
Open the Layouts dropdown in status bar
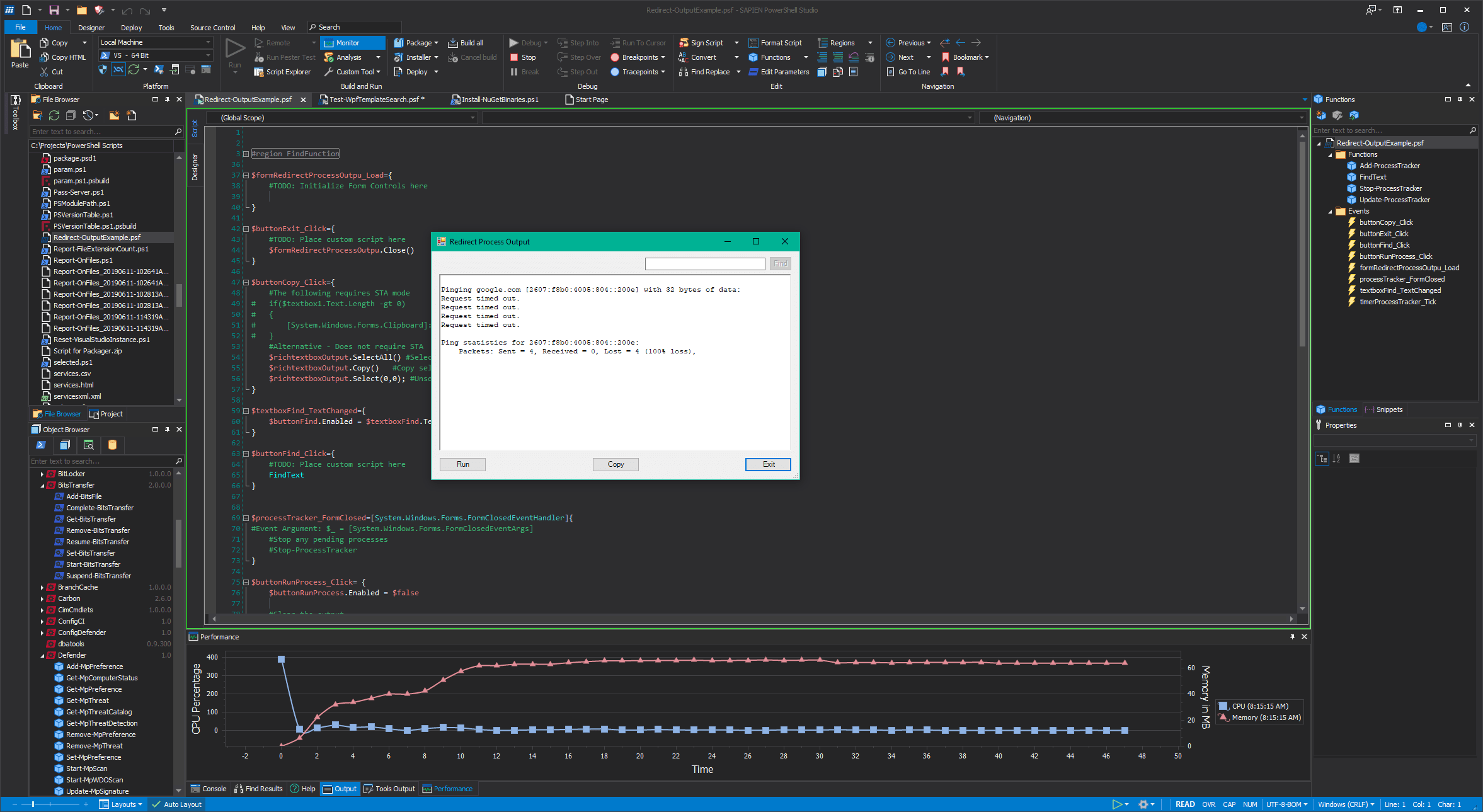click(x=120, y=804)
